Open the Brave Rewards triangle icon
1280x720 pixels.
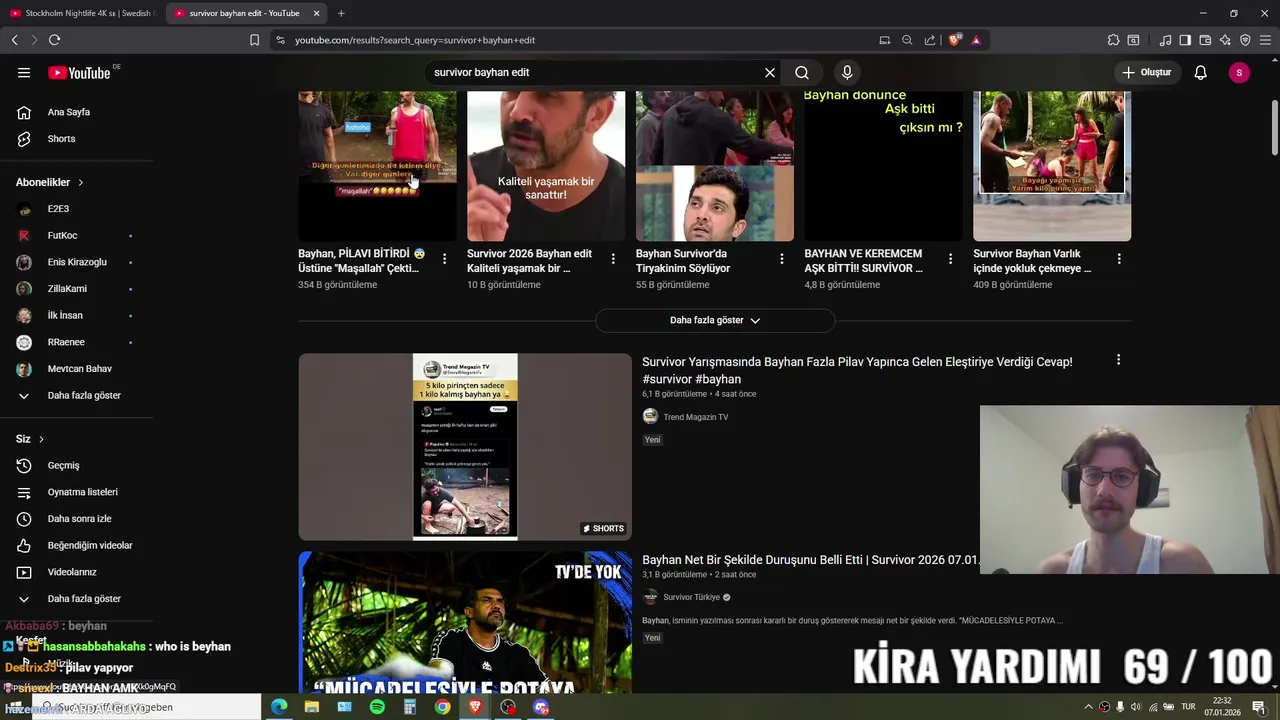(976, 40)
